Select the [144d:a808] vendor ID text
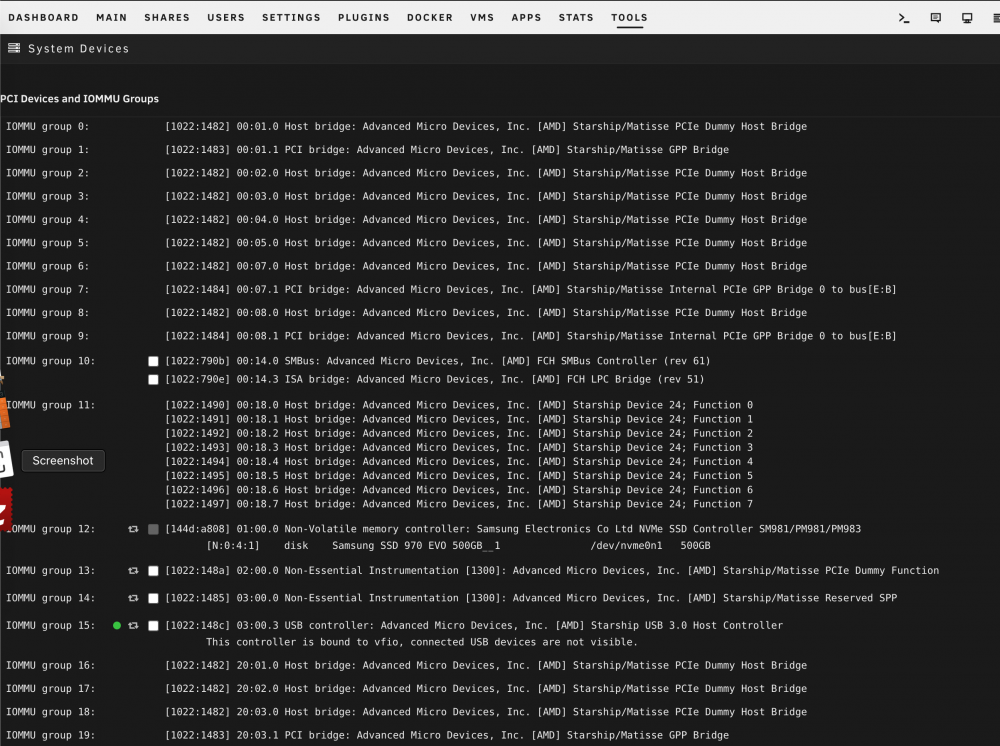 (198, 529)
